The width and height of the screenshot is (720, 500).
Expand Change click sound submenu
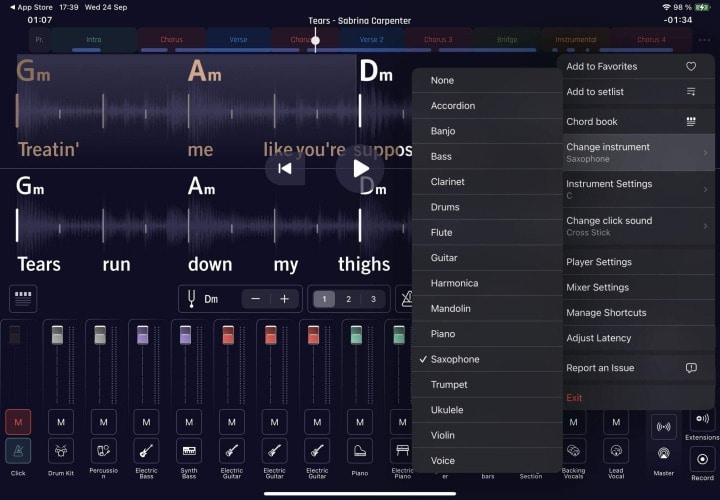tap(636, 226)
